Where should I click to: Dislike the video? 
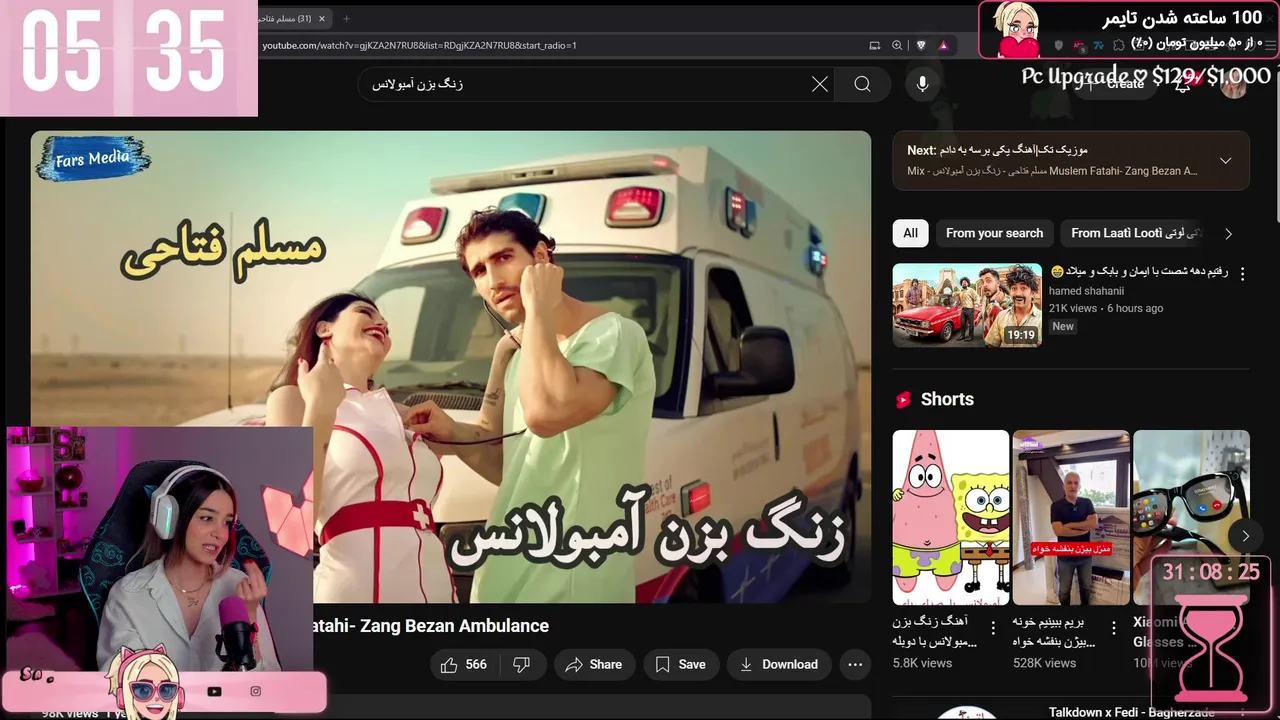521,664
